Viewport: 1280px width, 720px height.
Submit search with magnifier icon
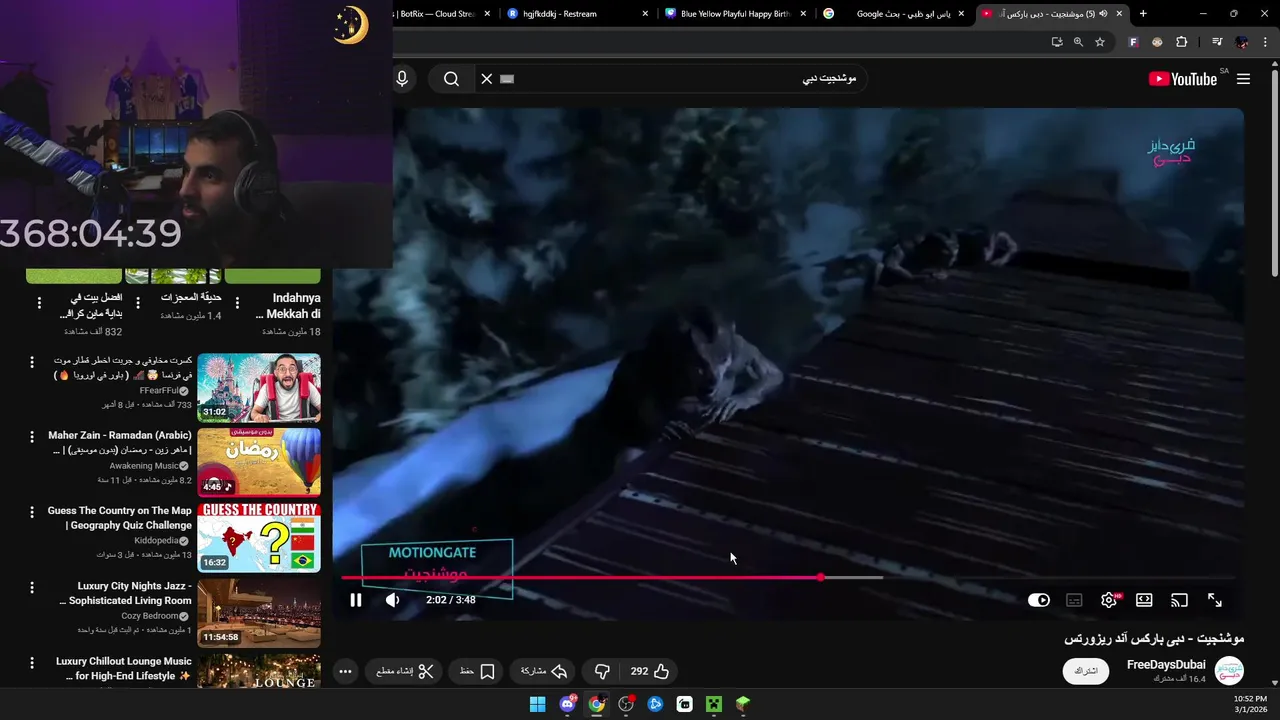(451, 79)
